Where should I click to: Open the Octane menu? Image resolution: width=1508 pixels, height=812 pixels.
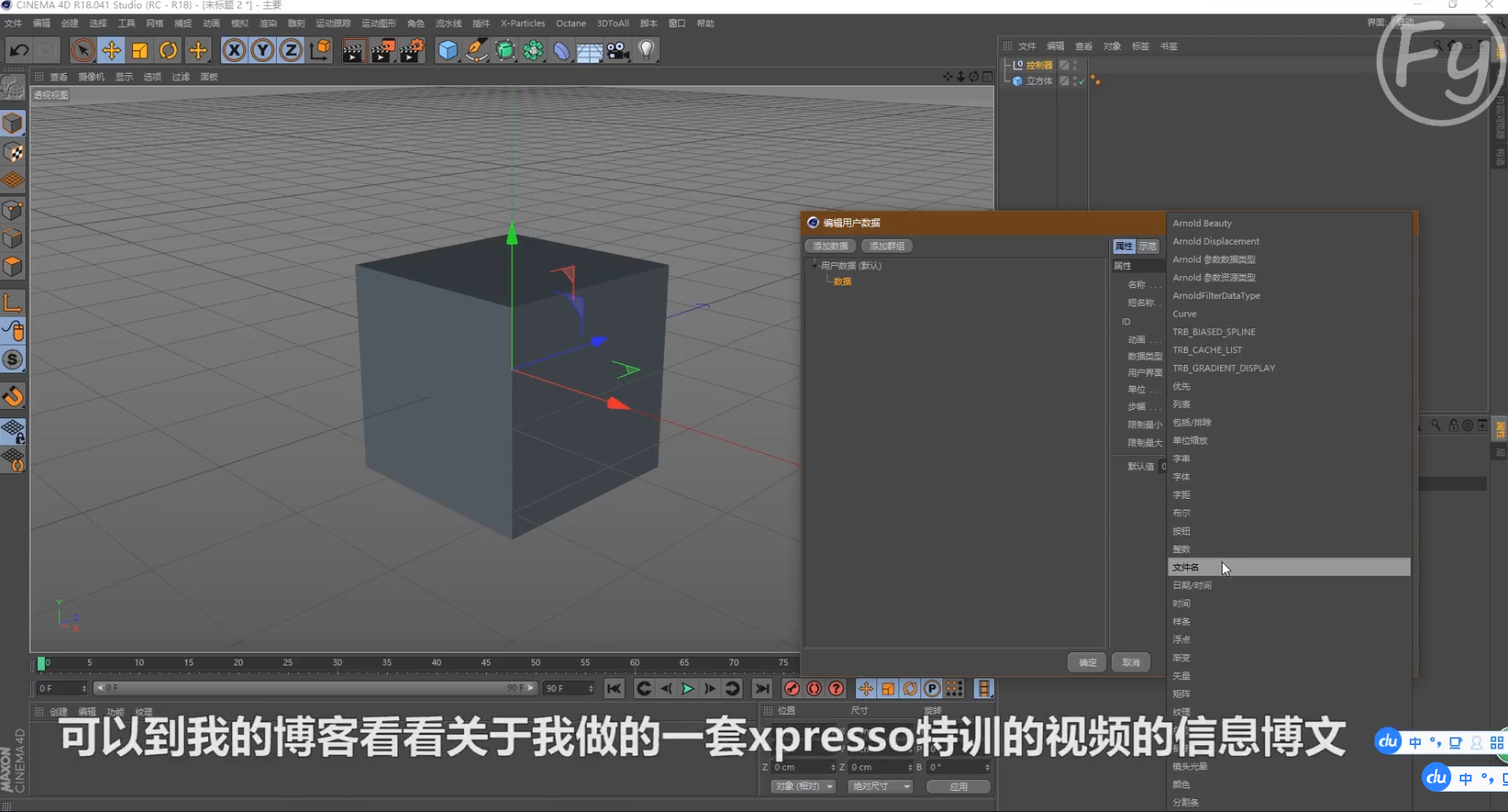[571, 23]
